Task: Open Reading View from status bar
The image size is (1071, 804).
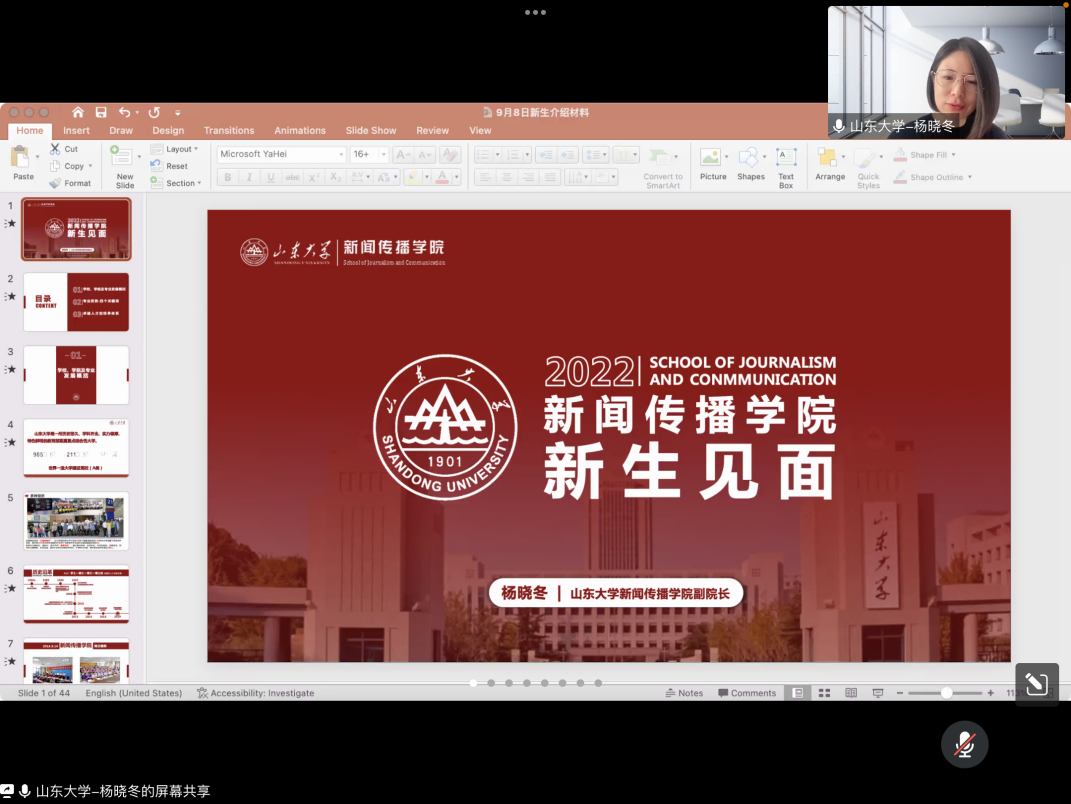Action: [851, 693]
